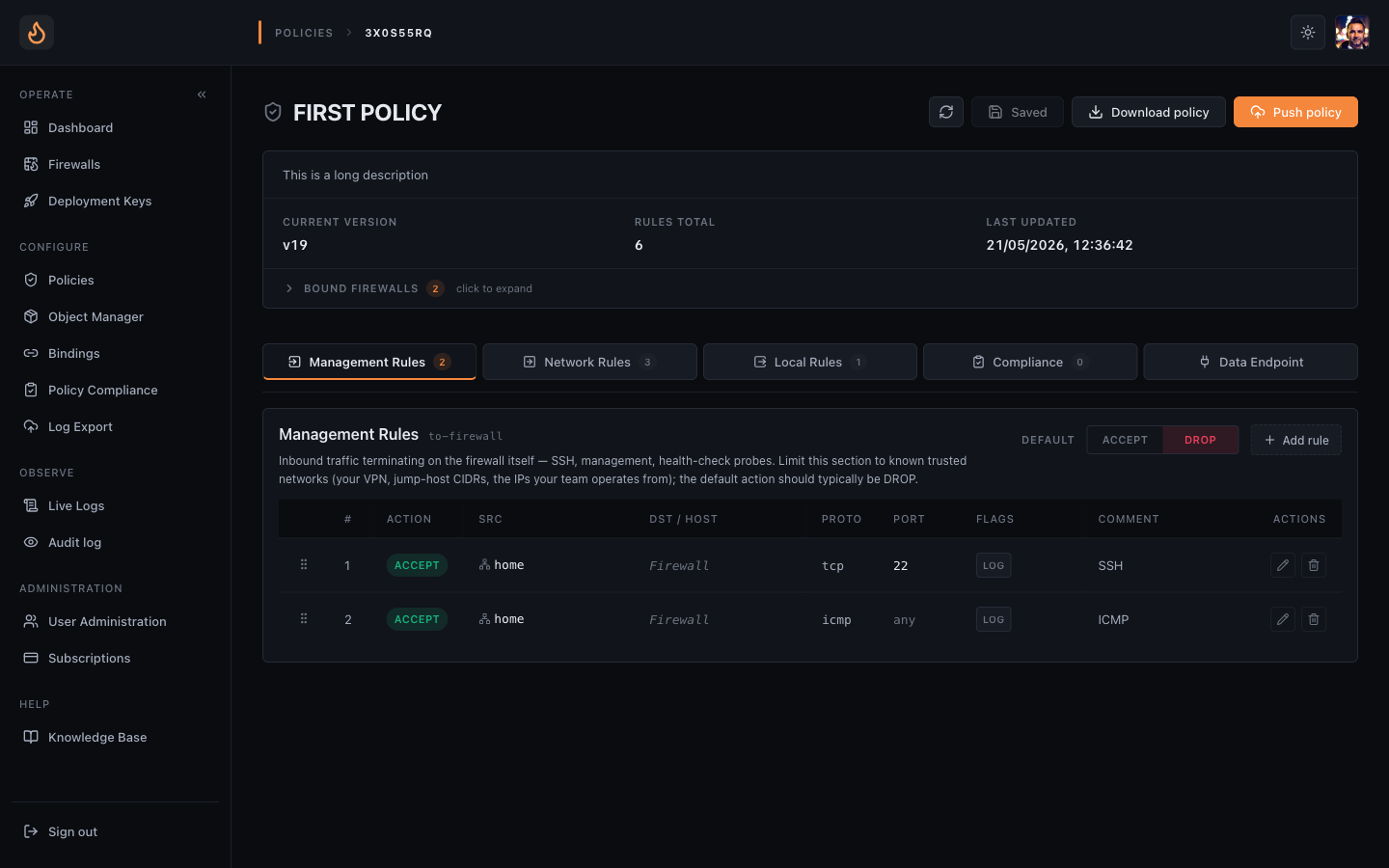Click the v19 current version value
Image resolution: width=1389 pixels, height=868 pixels.
[x=295, y=245]
